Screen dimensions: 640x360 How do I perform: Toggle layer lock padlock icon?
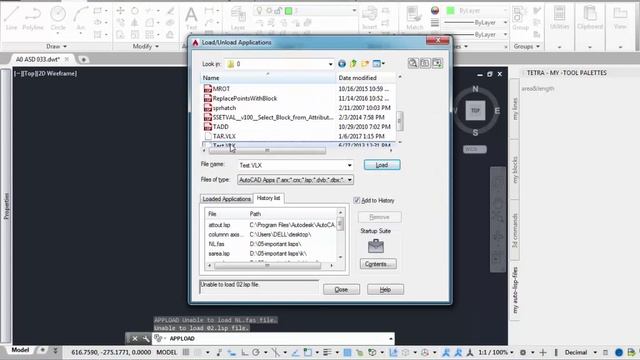point(278,11)
